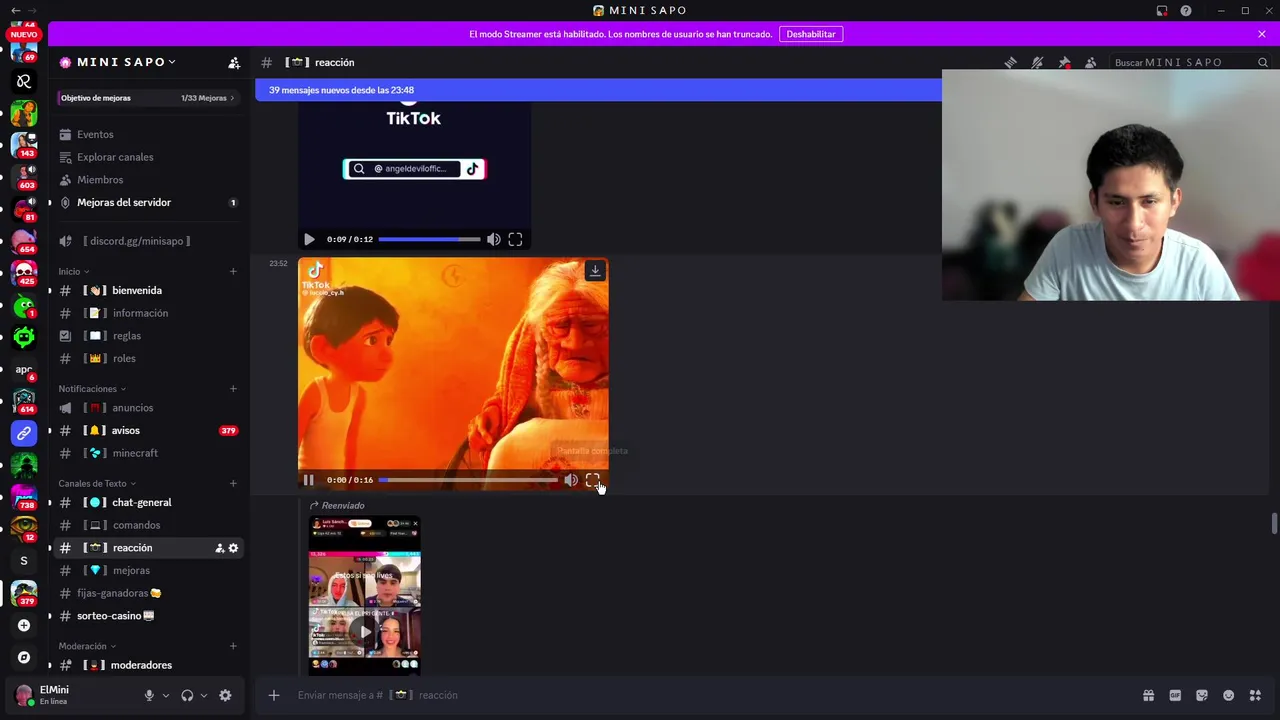Open the threads icon in the channel header
Screen dimensions: 1280x720
point(1011,62)
